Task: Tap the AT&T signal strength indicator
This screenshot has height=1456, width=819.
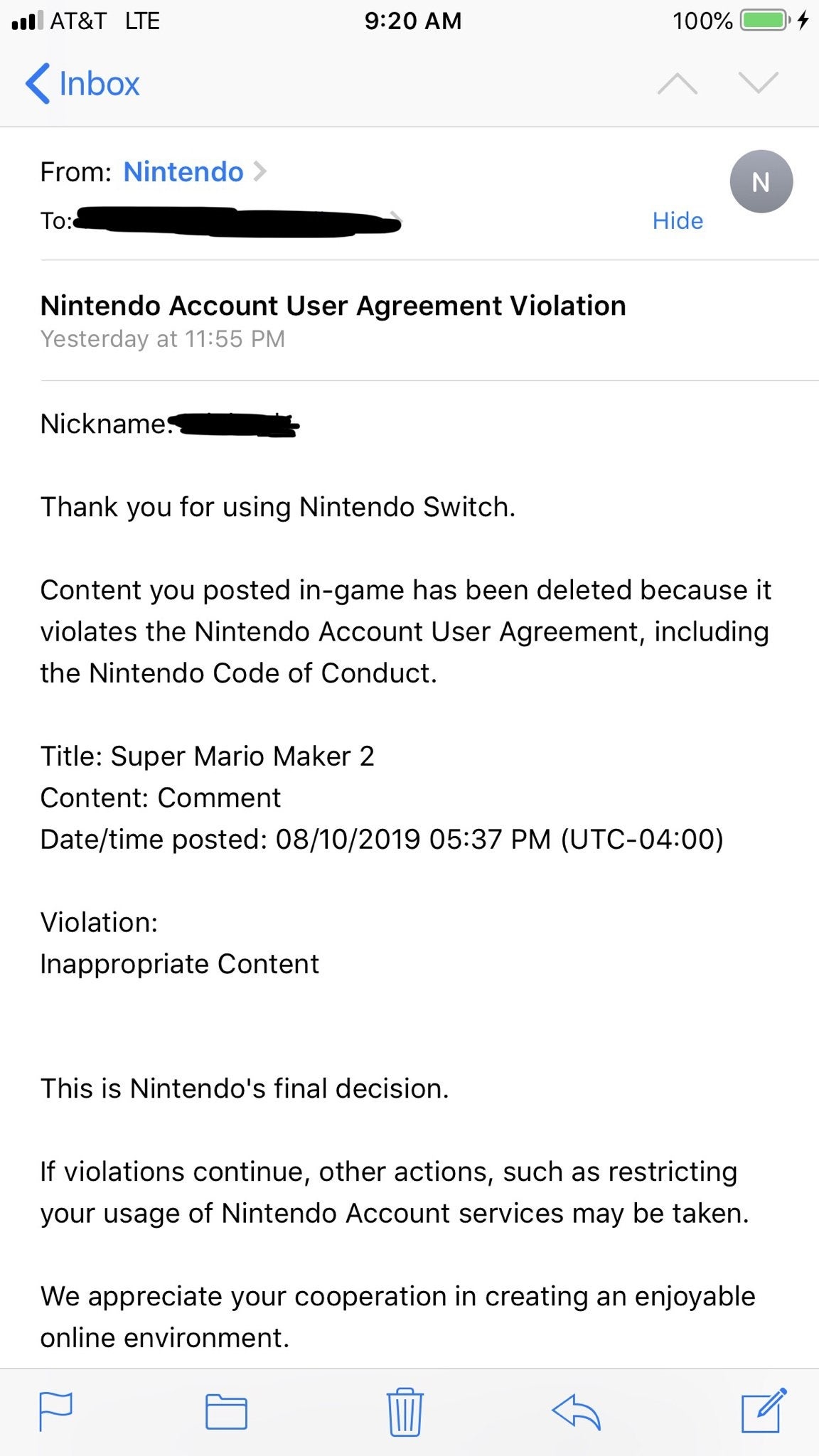Action: coord(26,21)
